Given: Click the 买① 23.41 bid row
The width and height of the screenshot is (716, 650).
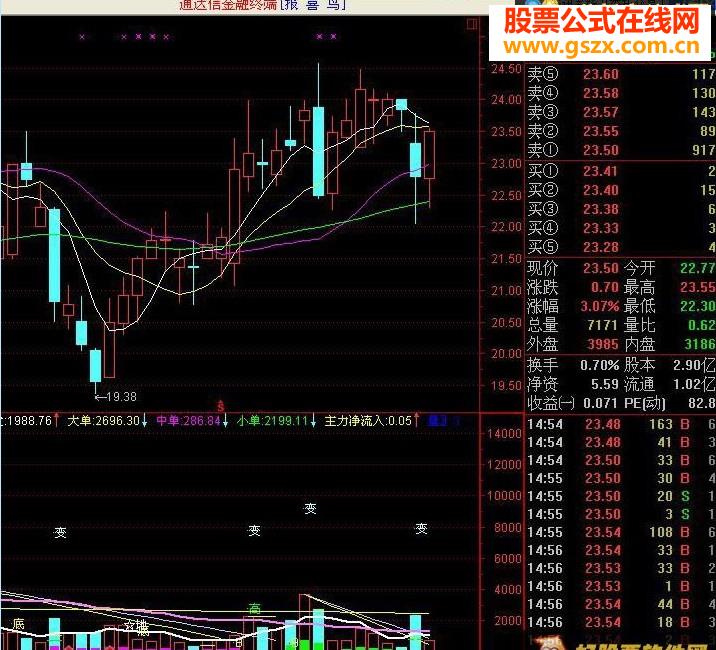Looking at the screenshot, I should [621, 171].
